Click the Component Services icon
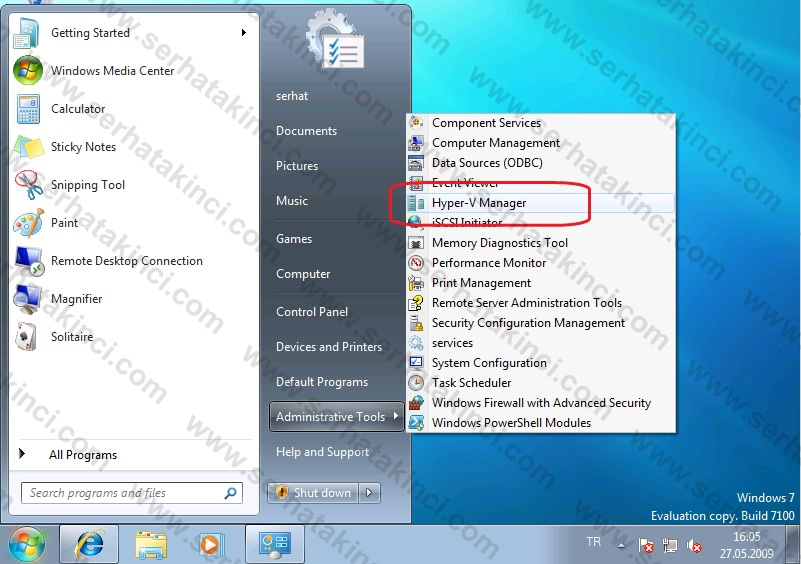The image size is (801, 564). pos(416,123)
